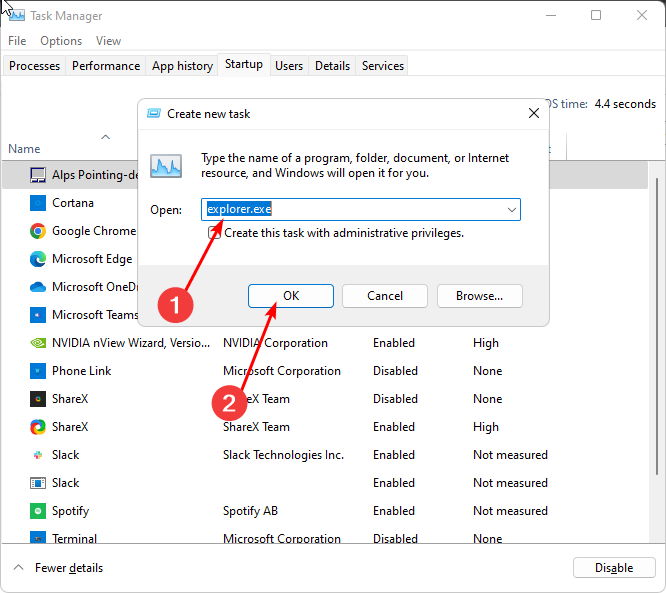Image resolution: width=666 pixels, height=593 pixels.
Task: Open the Options menu
Action: 61,41
